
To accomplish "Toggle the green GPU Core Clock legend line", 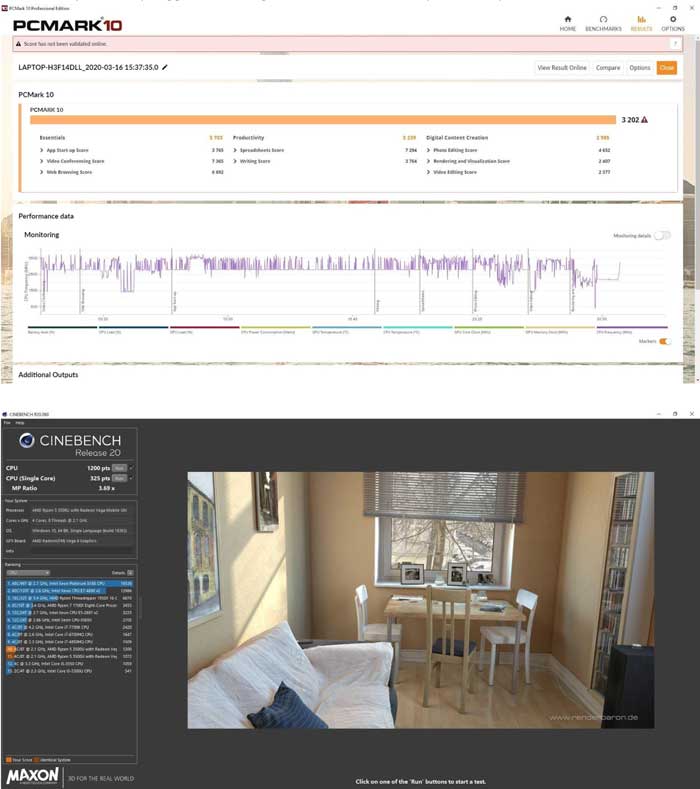I will point(489,328).
